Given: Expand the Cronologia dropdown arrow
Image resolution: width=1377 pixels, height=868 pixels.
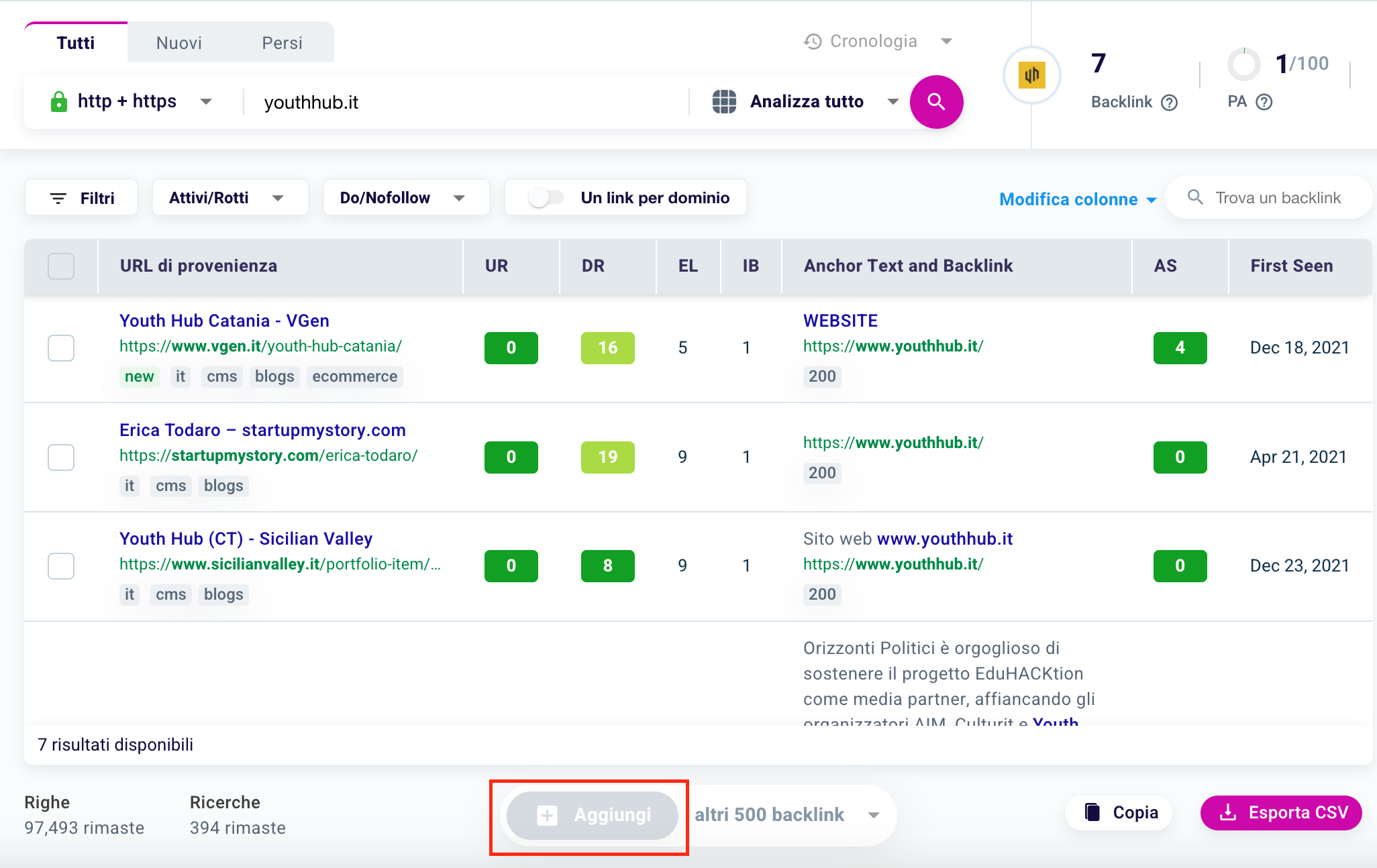Looking at the screenshot, I should tap(946, 42).
